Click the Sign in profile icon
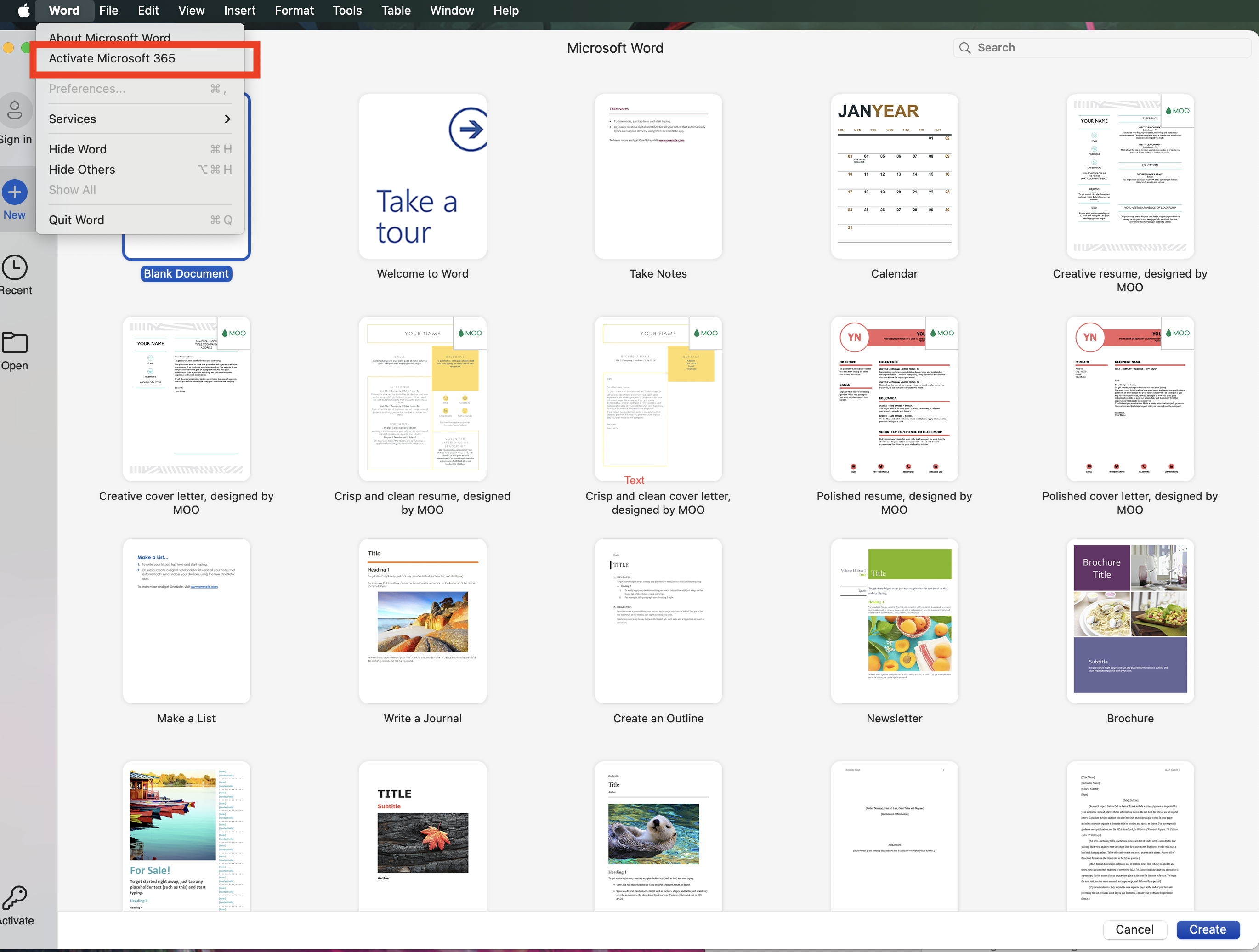Image resolution: width=1259 pixels, height=952 pixels. tap(15, 110)
